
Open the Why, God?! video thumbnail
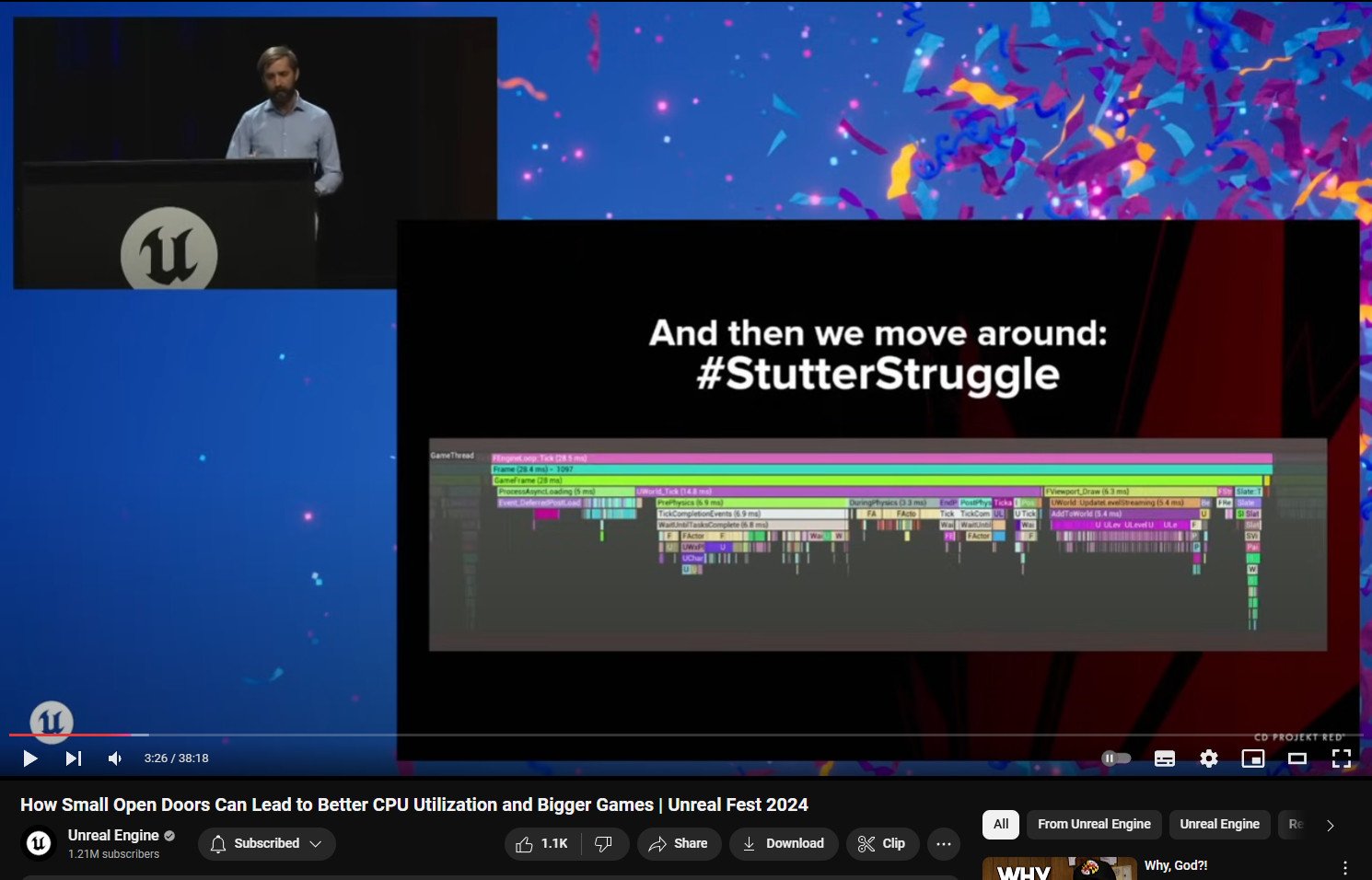[1060, 868]
